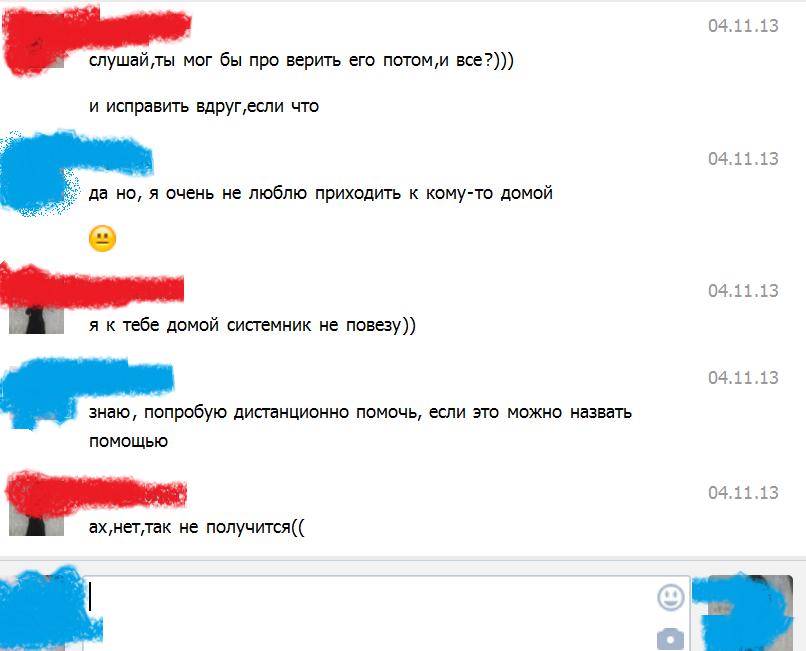
Task: Select the message 'слушай,ты мог бы про верить'
Action: pyautogui.click(x=301, y=61)
